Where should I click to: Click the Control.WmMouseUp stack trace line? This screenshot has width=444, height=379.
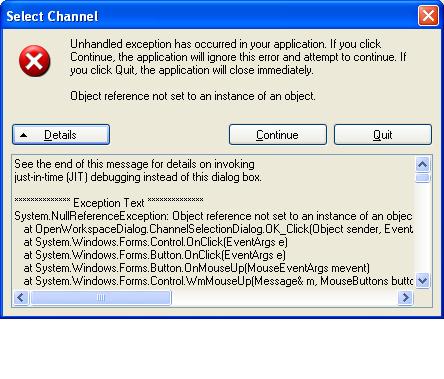pyautogui.click(x=218, y=281)
